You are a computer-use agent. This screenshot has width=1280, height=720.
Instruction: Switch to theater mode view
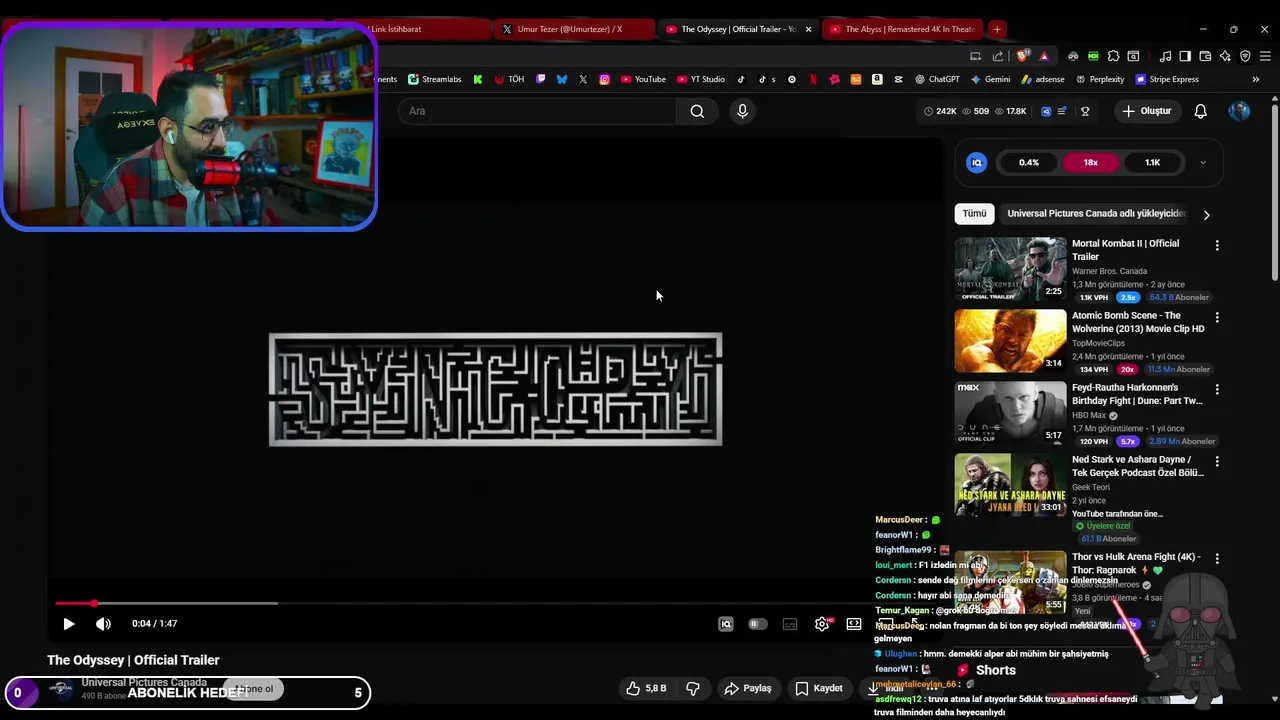(x=854, y=624)
